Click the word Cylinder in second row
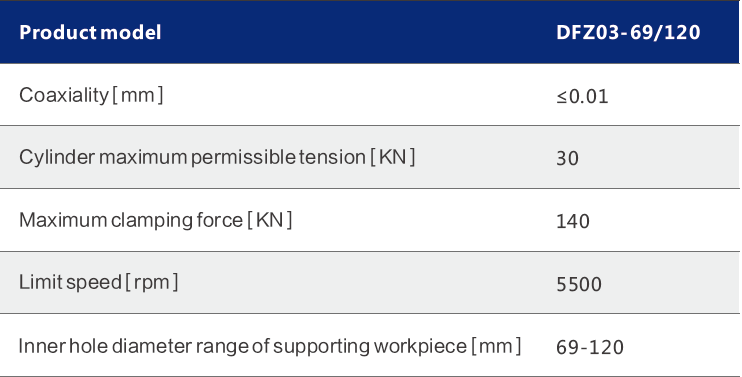The width and height of the screenshot is (742, 377). tap(56, 158)
